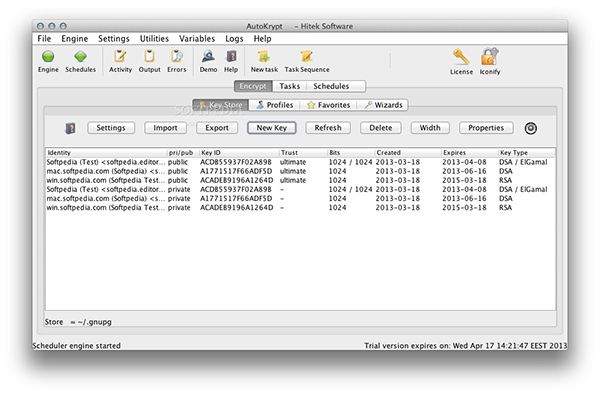Switch to the Encrypt tab

click(253, 86)
